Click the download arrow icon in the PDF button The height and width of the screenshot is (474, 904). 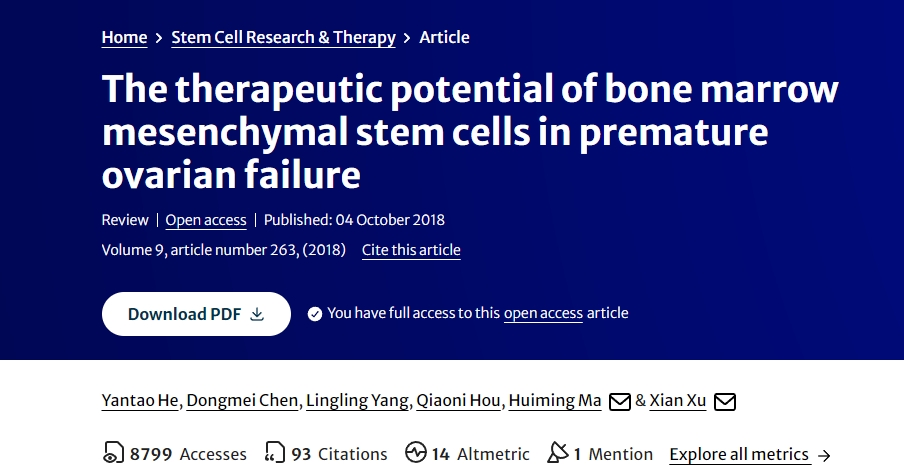[x=257, y=314]
